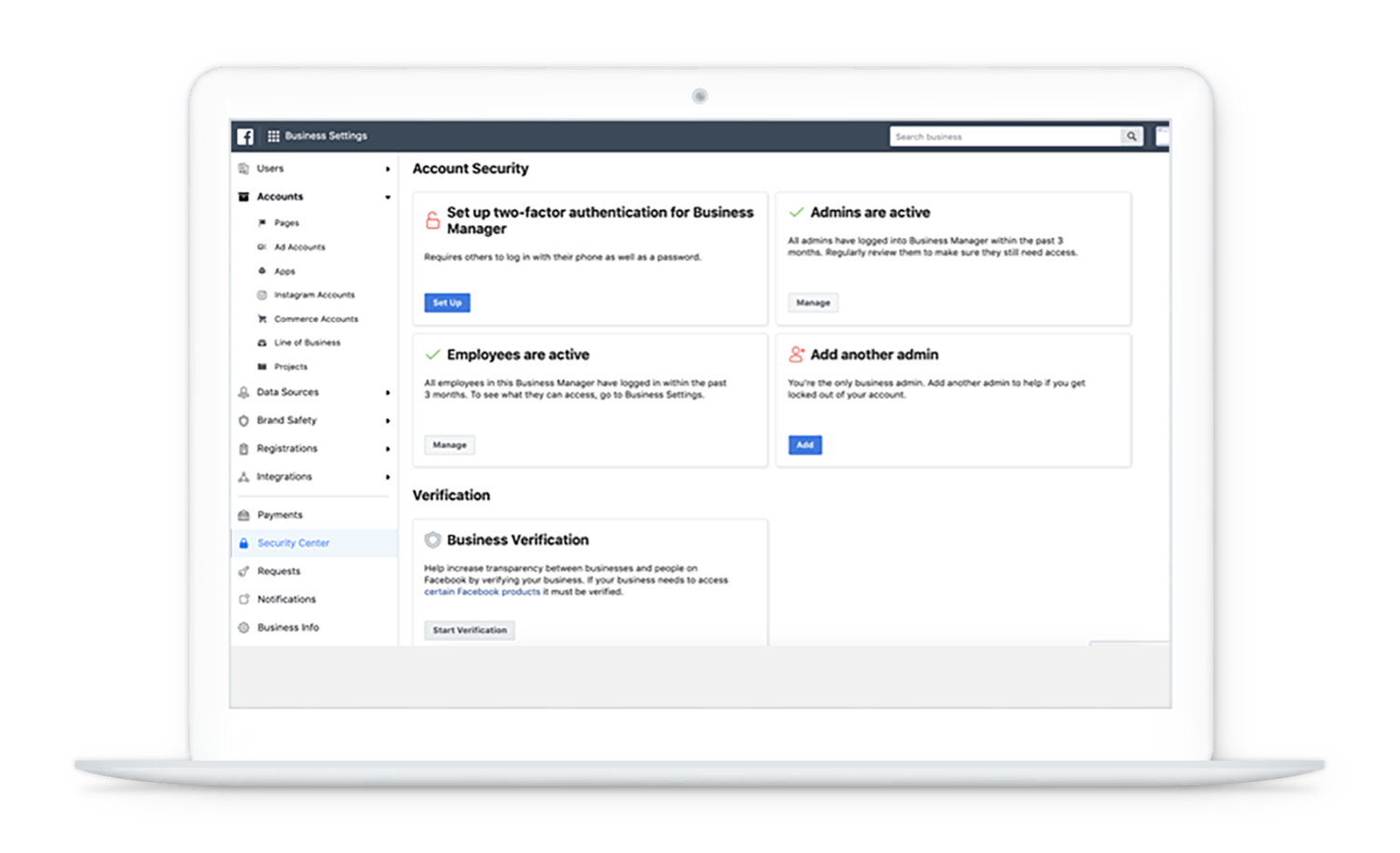Image resolution: width=1400 pixels, height=853 pixels.
Task: Click the Business Settings title
Action: tap(326, 136)
